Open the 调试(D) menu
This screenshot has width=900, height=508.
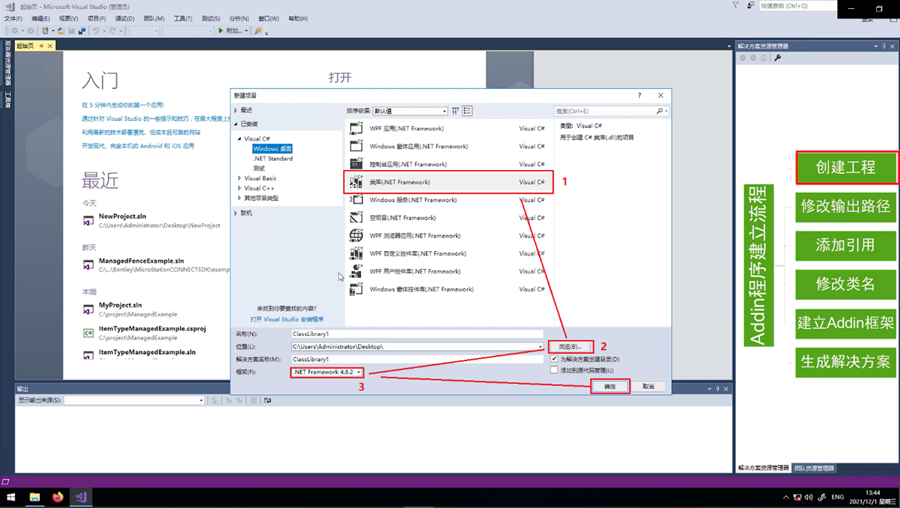(x=125, y=18)
